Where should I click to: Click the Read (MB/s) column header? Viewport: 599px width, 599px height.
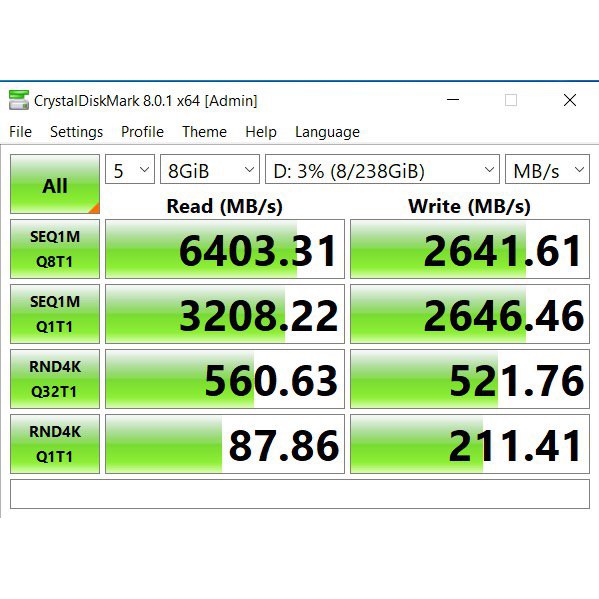[x=225, y=207]
